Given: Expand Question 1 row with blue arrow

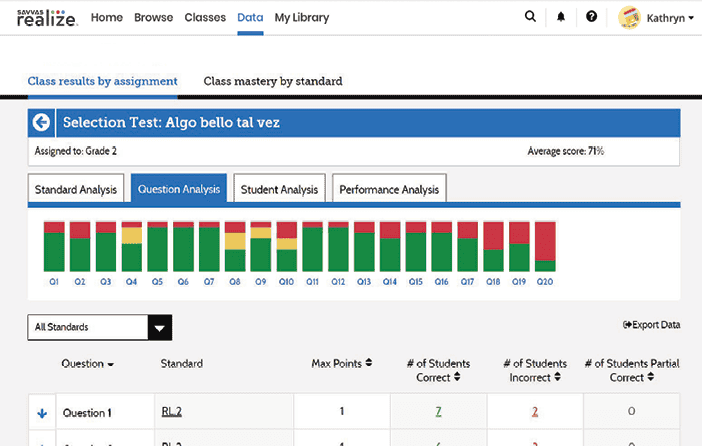Looking at the screenshot, I should point(41,412).
